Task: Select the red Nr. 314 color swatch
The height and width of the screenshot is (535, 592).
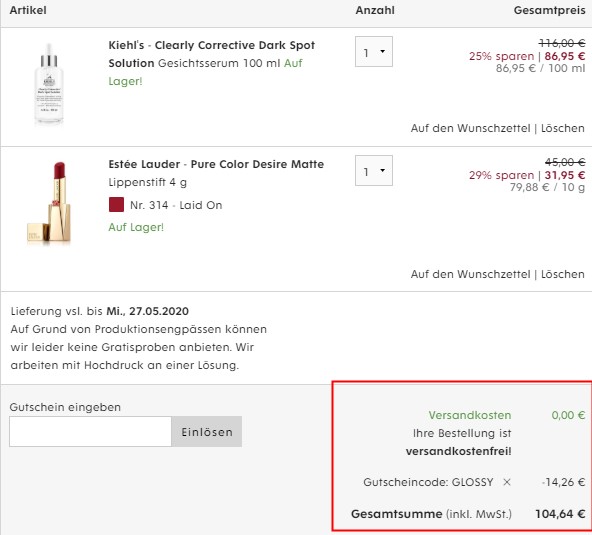Action: 116,205
